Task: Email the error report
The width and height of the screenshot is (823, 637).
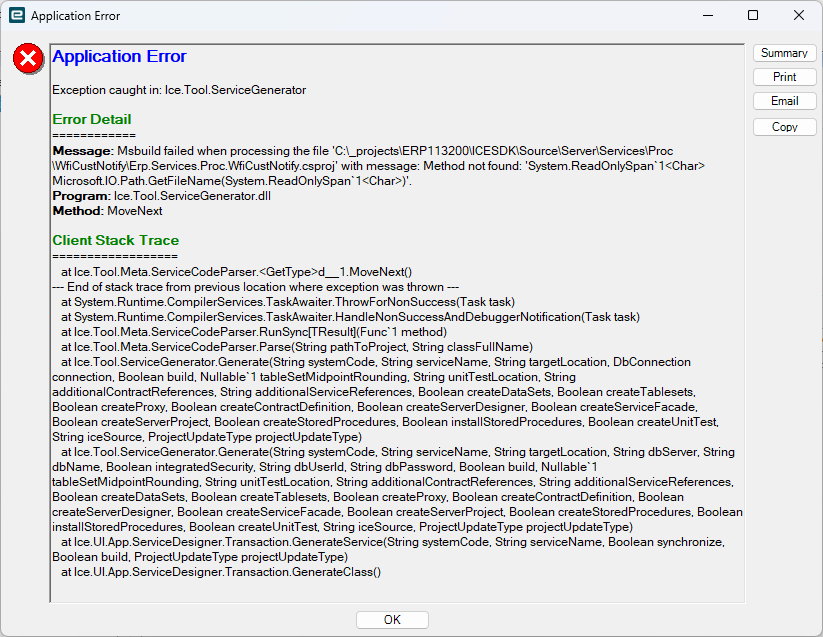Action: click(x=784, y=101)
